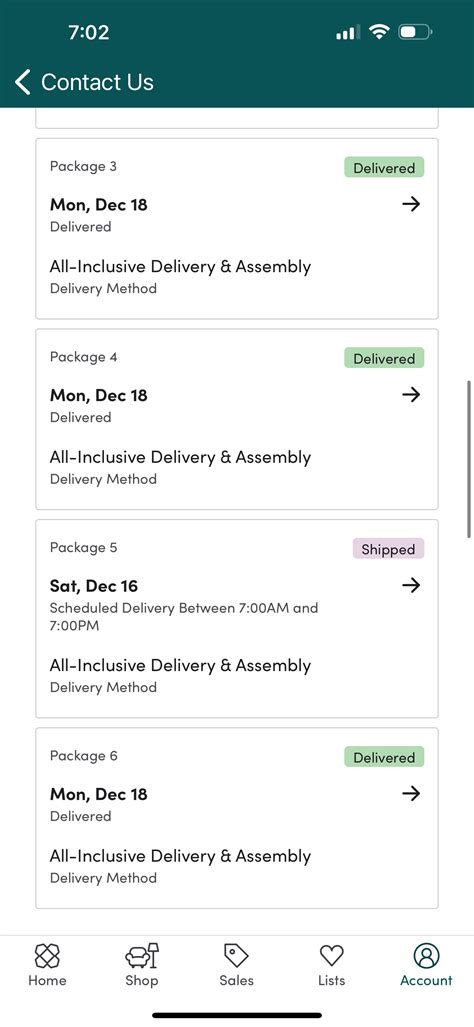Tap the arrow on Package 3 card
The height and width of the screenshot is (1027, 474).
411,204
